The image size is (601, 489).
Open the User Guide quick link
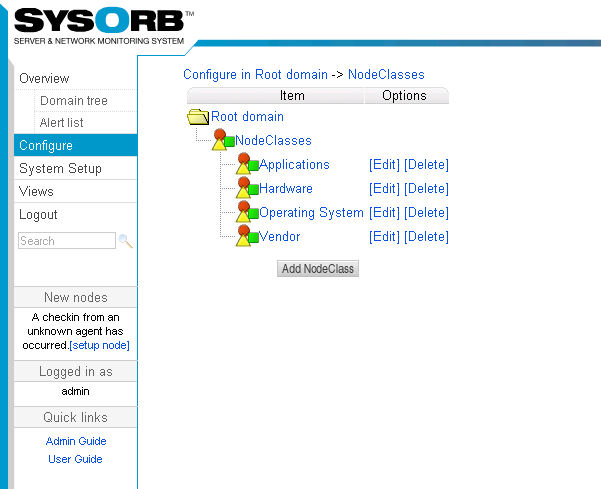click(75, 459)
